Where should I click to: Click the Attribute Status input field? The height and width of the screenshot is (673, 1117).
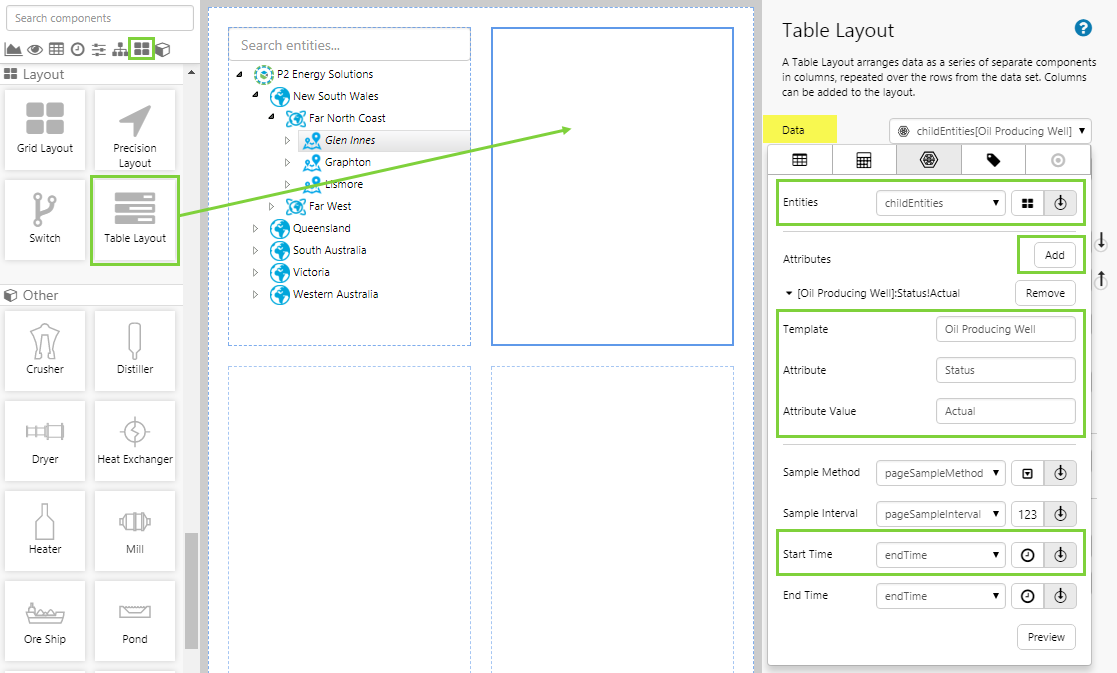coord(1005,370)
